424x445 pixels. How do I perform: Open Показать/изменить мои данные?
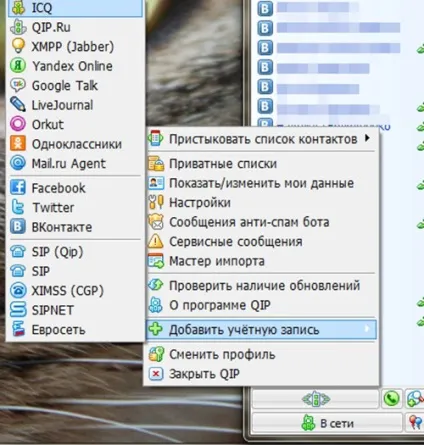point(262,183)
